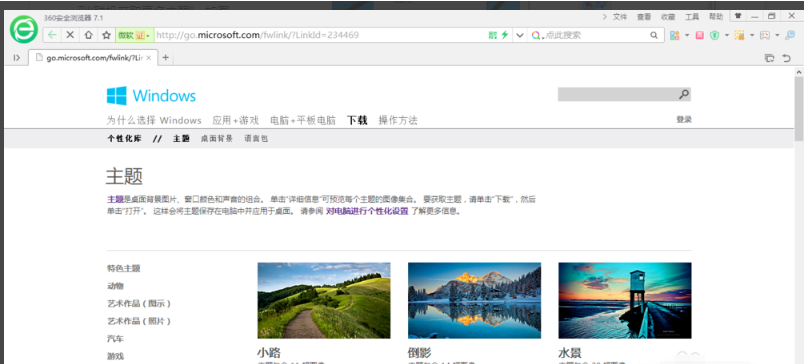Open the 倒影 mountain theme thumbnail
The width and height of the screenshot is (804, 364).
click(474, 300)
